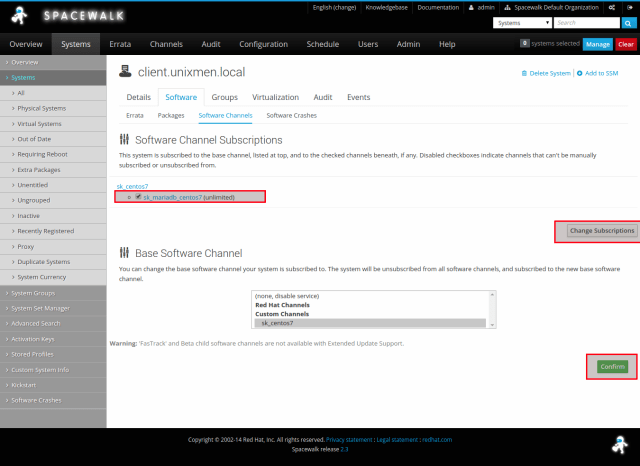The height and width of the screenshot is (466, 640).
Task: Click the blue Manage button
Action: coord(598,44)
